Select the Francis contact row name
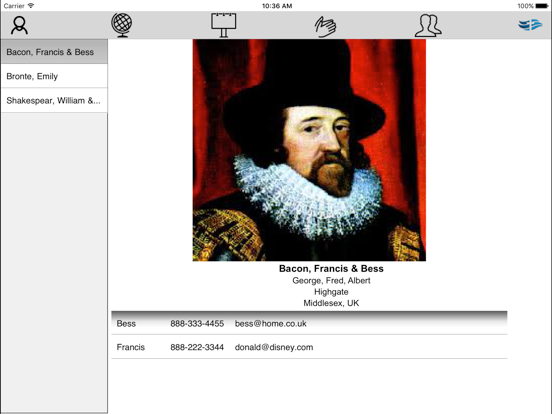This screenshot has width=552, height=414. 131,347
